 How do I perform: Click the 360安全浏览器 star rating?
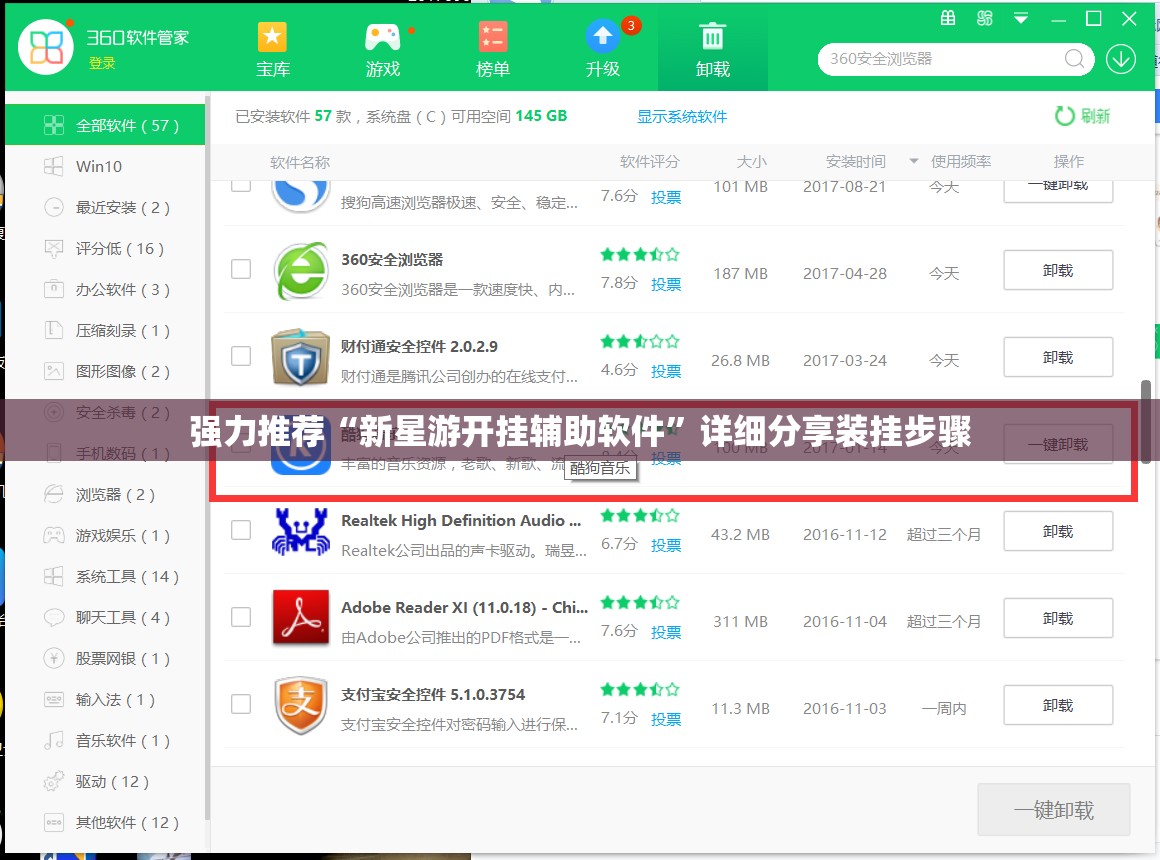click(640, 255)
